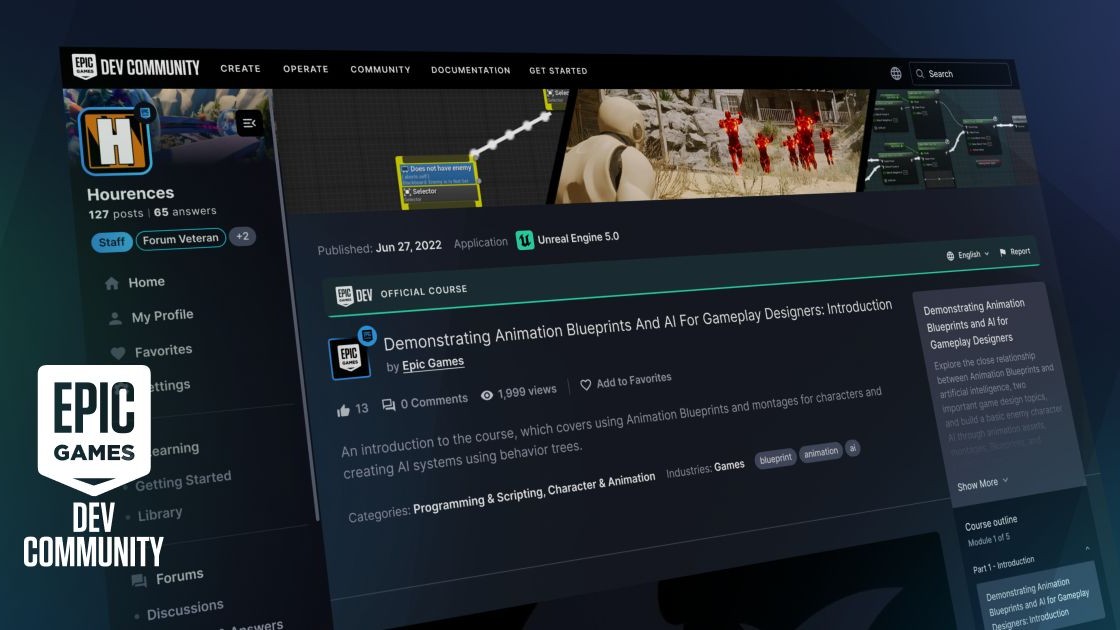Click the Staff badge

pos(111,242)
